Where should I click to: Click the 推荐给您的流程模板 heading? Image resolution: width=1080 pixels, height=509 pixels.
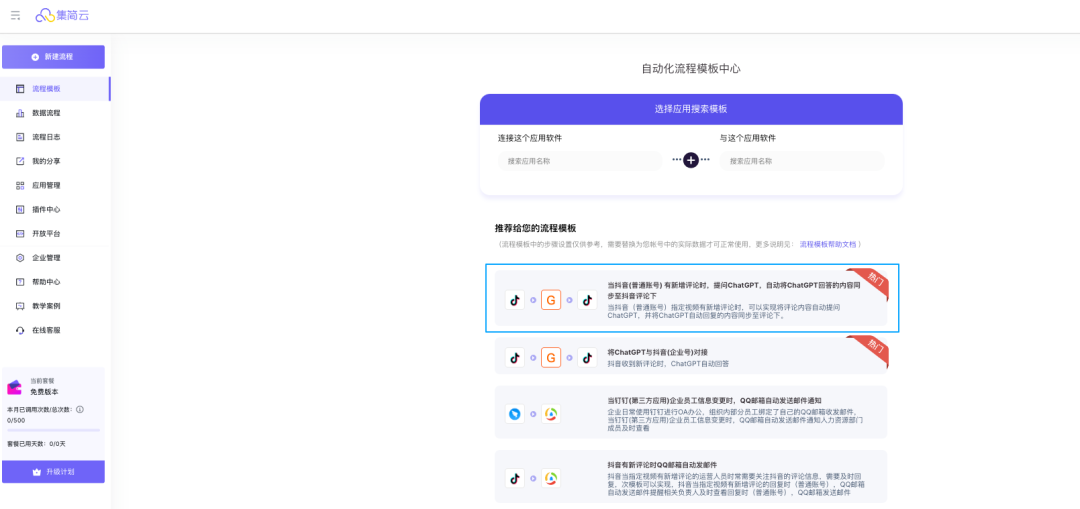[535, 228]
